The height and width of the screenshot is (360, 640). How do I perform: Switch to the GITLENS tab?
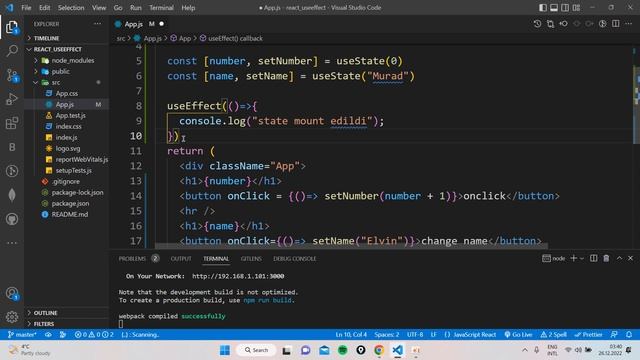pyautogui.click(x=251, y=259)
